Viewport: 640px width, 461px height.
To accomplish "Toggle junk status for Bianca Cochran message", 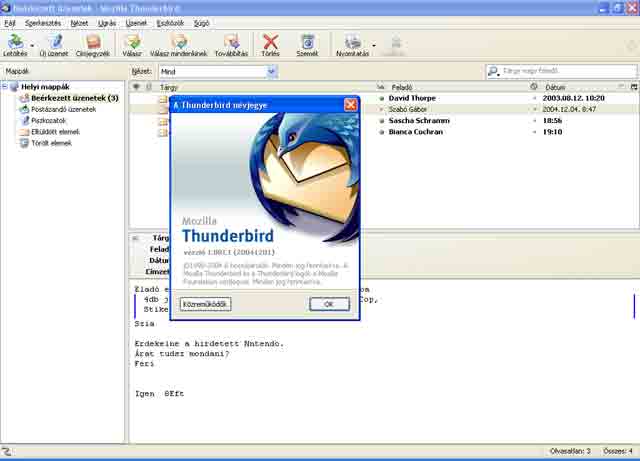I will (534, 132).
